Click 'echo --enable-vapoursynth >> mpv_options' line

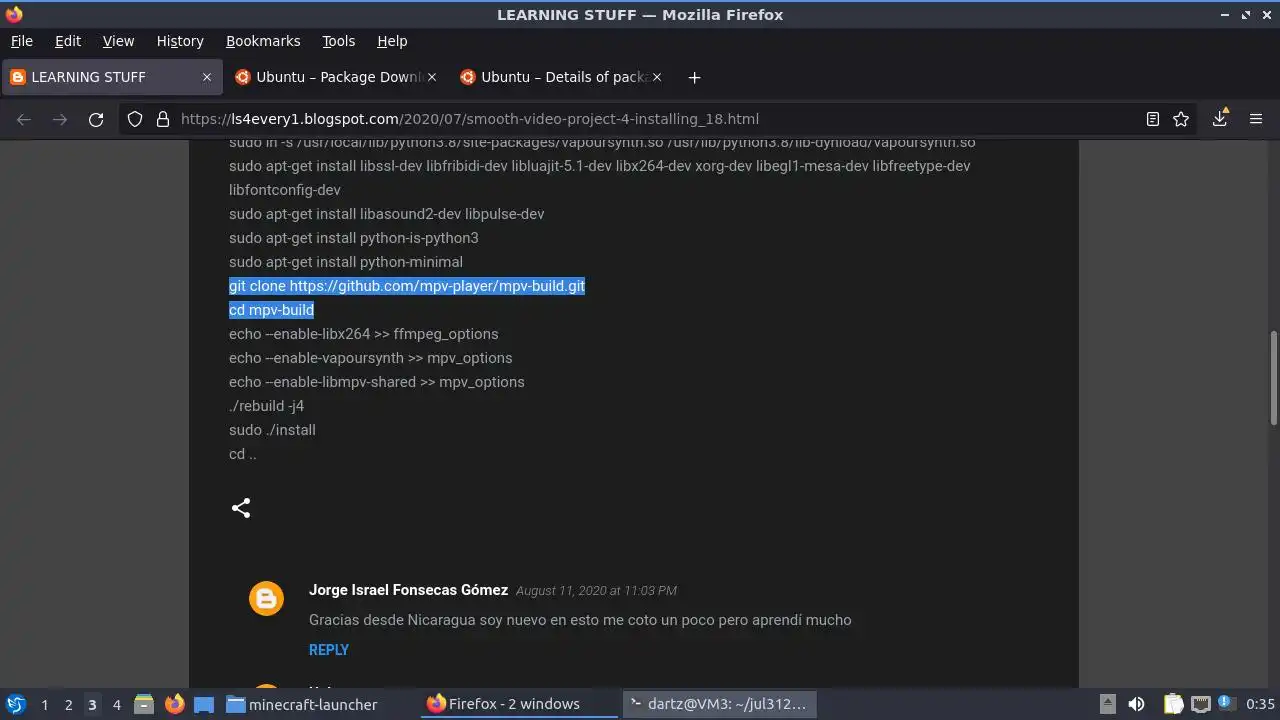[x=370, y=358]
